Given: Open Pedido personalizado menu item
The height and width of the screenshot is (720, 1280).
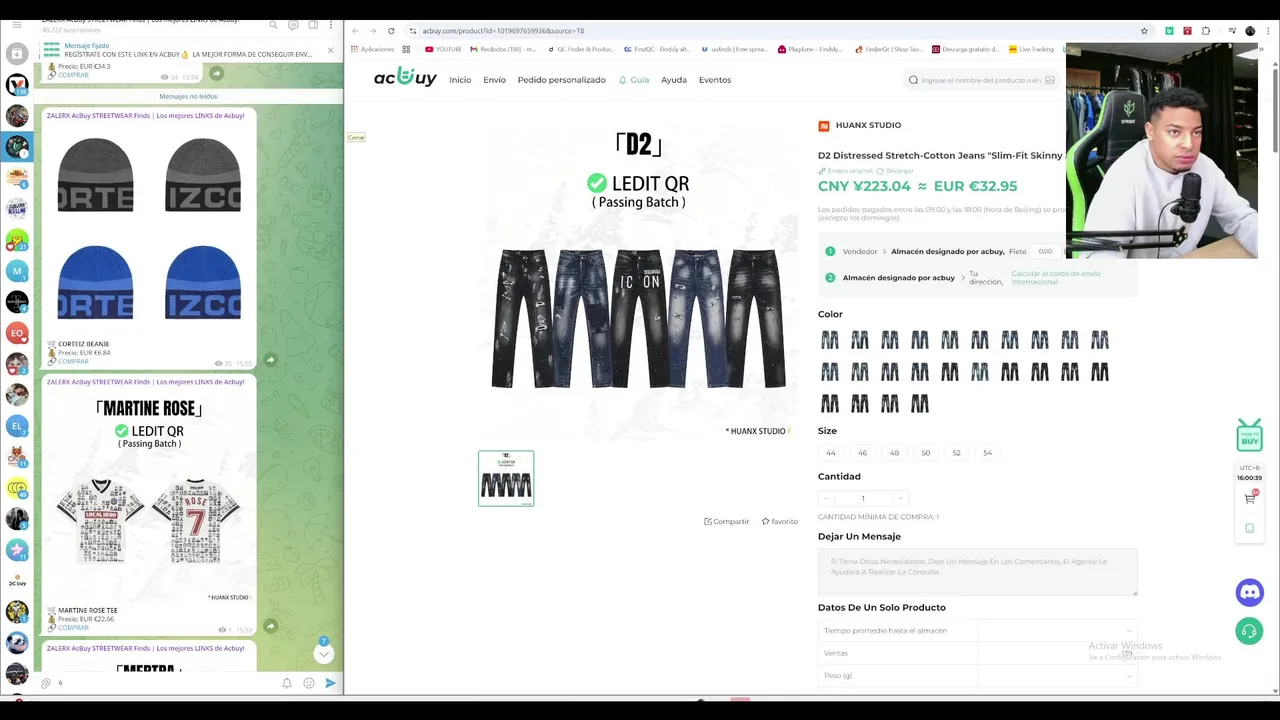Looking at the screenshot, I should click(x=561, y=80).
